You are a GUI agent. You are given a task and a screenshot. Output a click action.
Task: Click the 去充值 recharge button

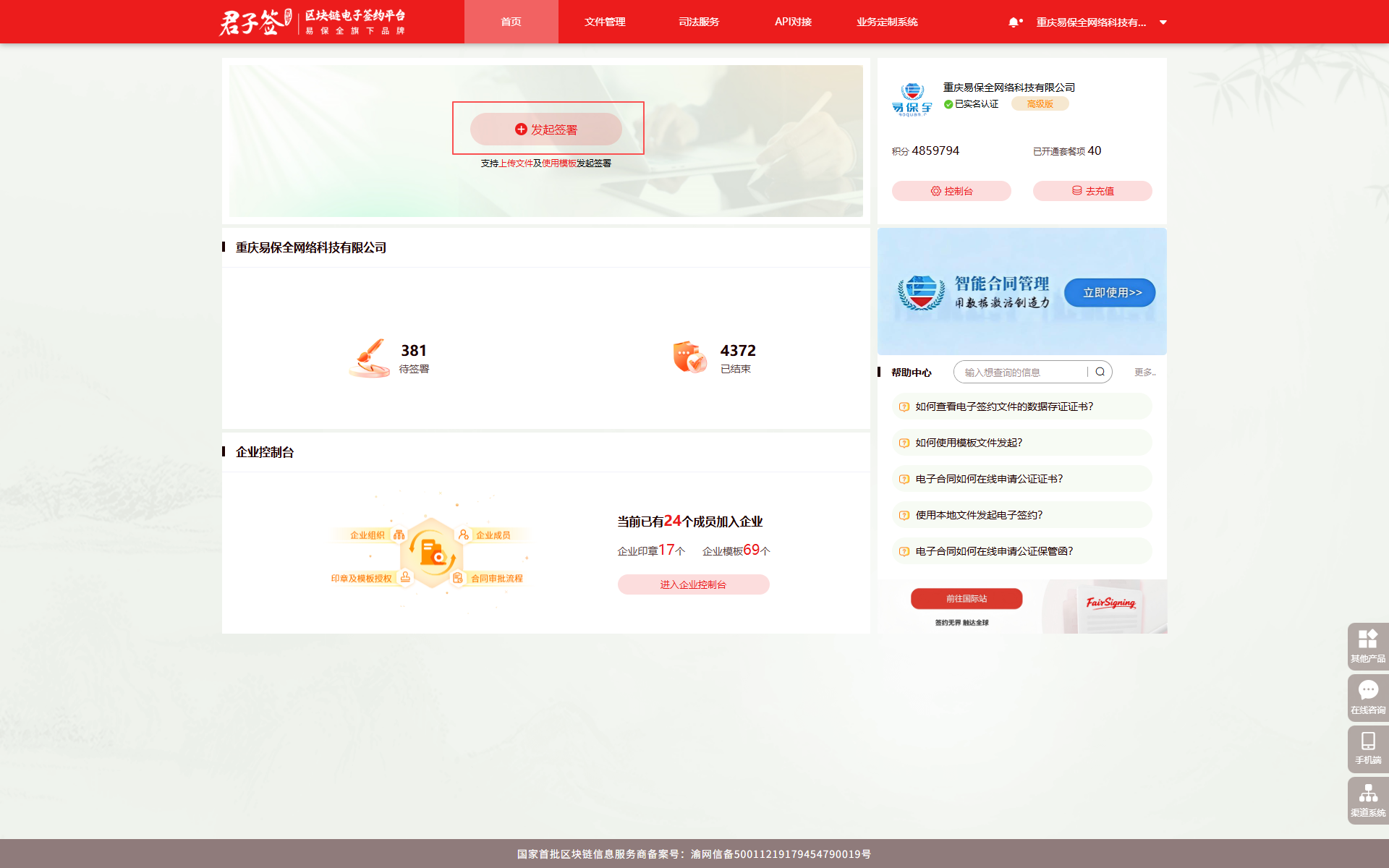click(x=1092, y=191)
